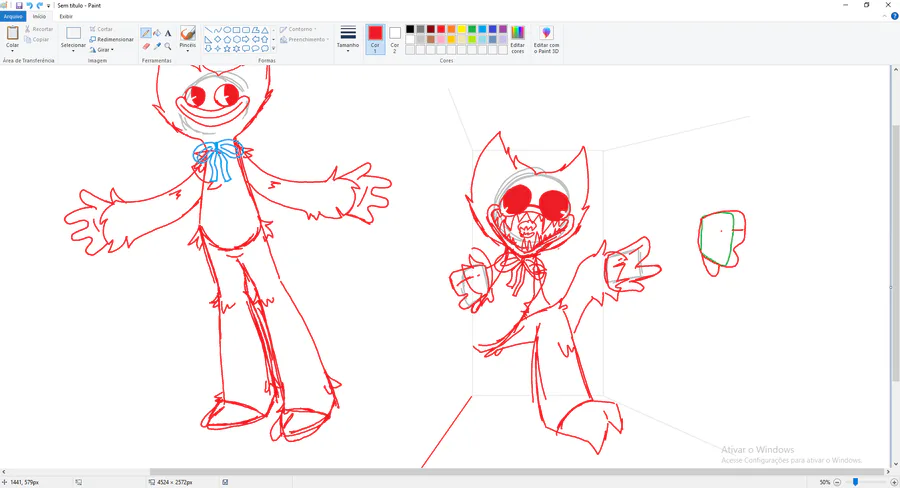Screen dimensions: 900x488
Task: Click the zoom slider handle
Action: tap(855, 482)
